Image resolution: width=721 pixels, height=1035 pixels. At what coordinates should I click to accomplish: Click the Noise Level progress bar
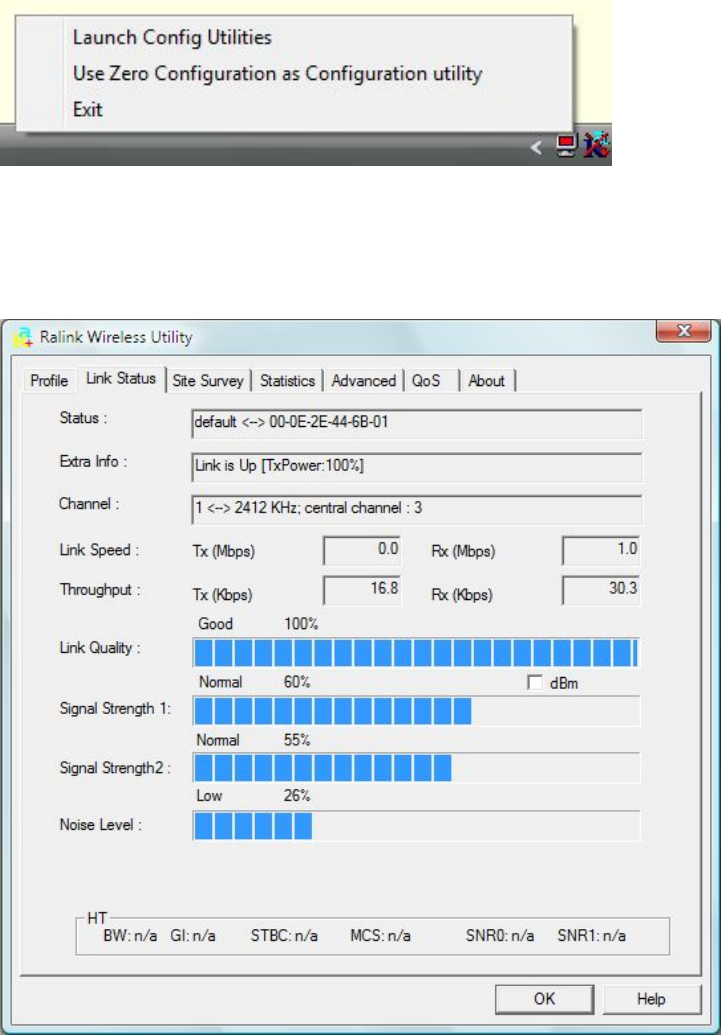pos(416,825)
